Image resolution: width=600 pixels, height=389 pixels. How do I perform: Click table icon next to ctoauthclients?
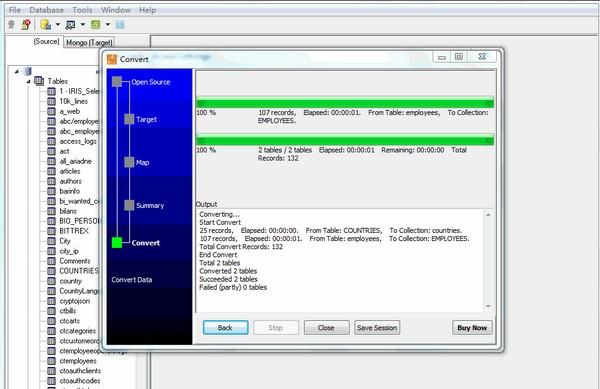click(x=52, y=371)
